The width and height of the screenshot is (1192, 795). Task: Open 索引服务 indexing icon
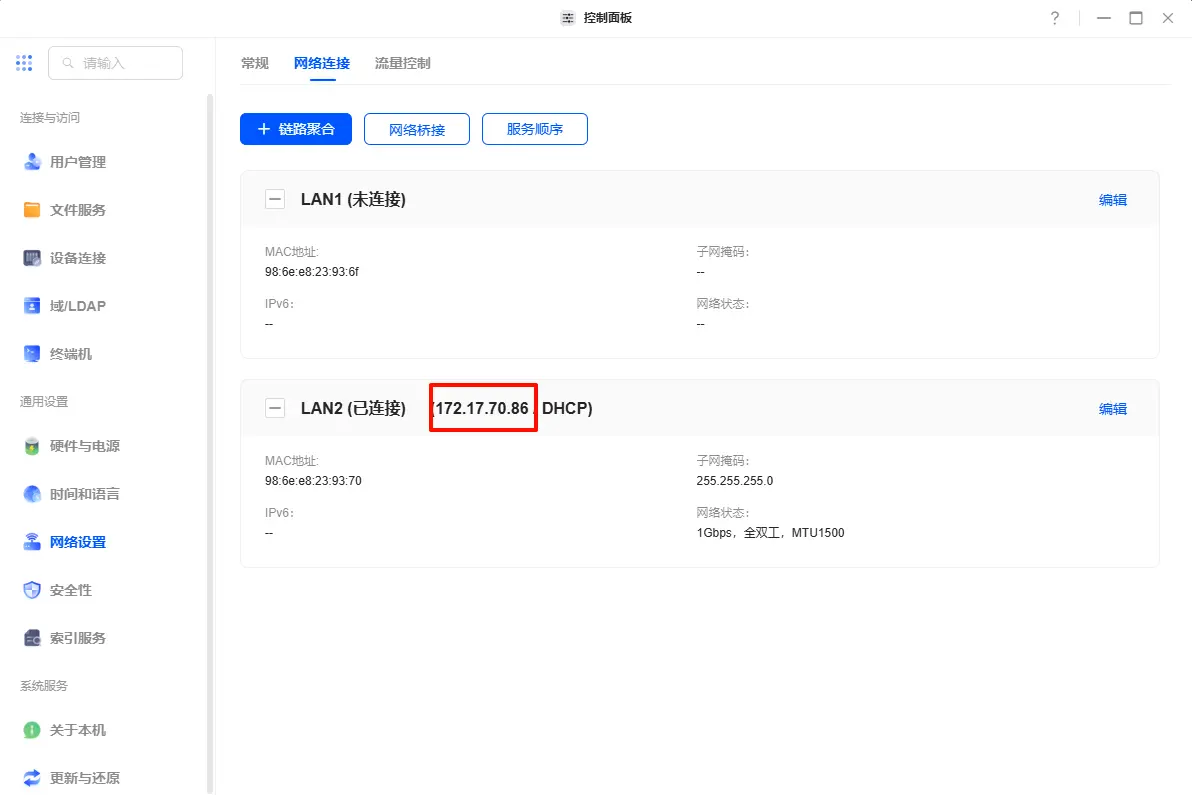32,638
